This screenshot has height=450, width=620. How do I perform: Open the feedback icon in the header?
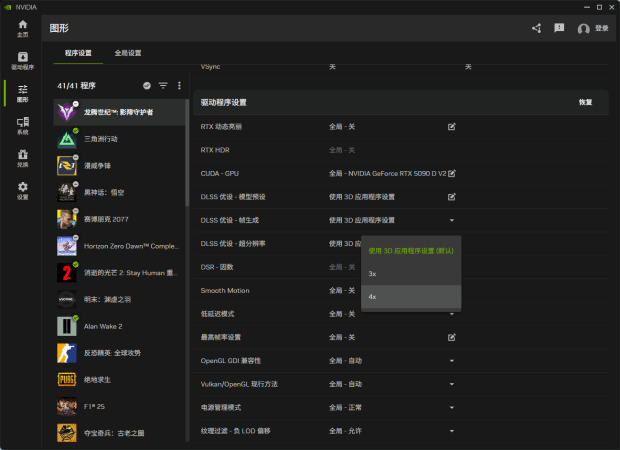tap(559, 28)
